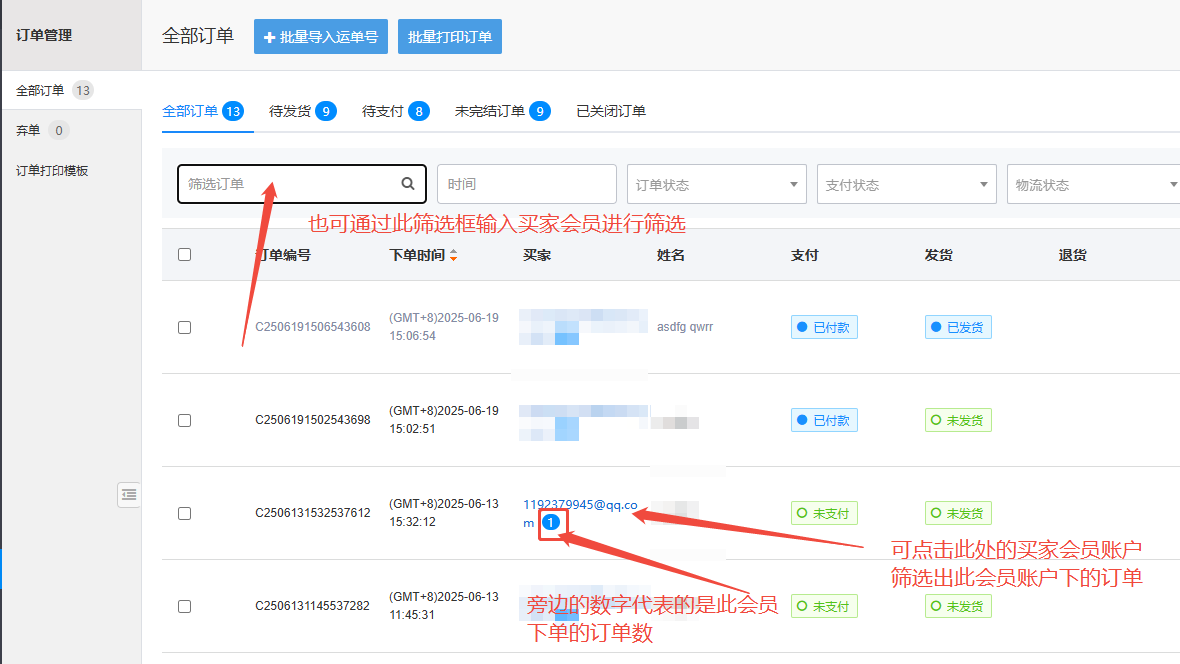Toggle the select-all checkbox in table header
This screenshot has width=1180, height=664.
coord(184,255)
